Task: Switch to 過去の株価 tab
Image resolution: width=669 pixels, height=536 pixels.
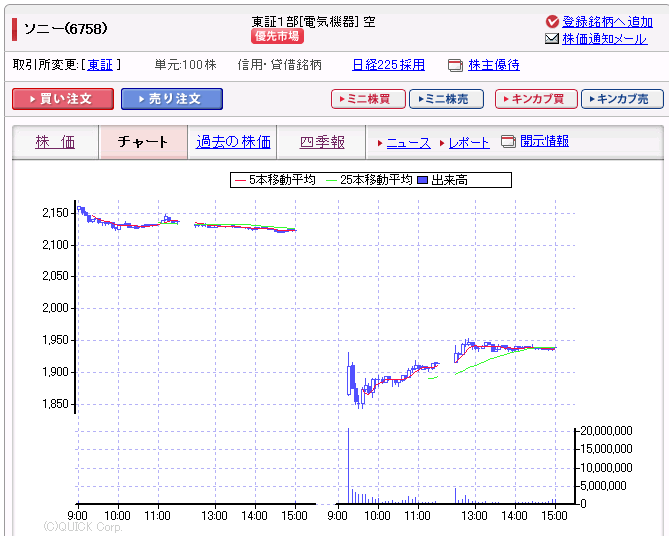Action: [233, 142]
